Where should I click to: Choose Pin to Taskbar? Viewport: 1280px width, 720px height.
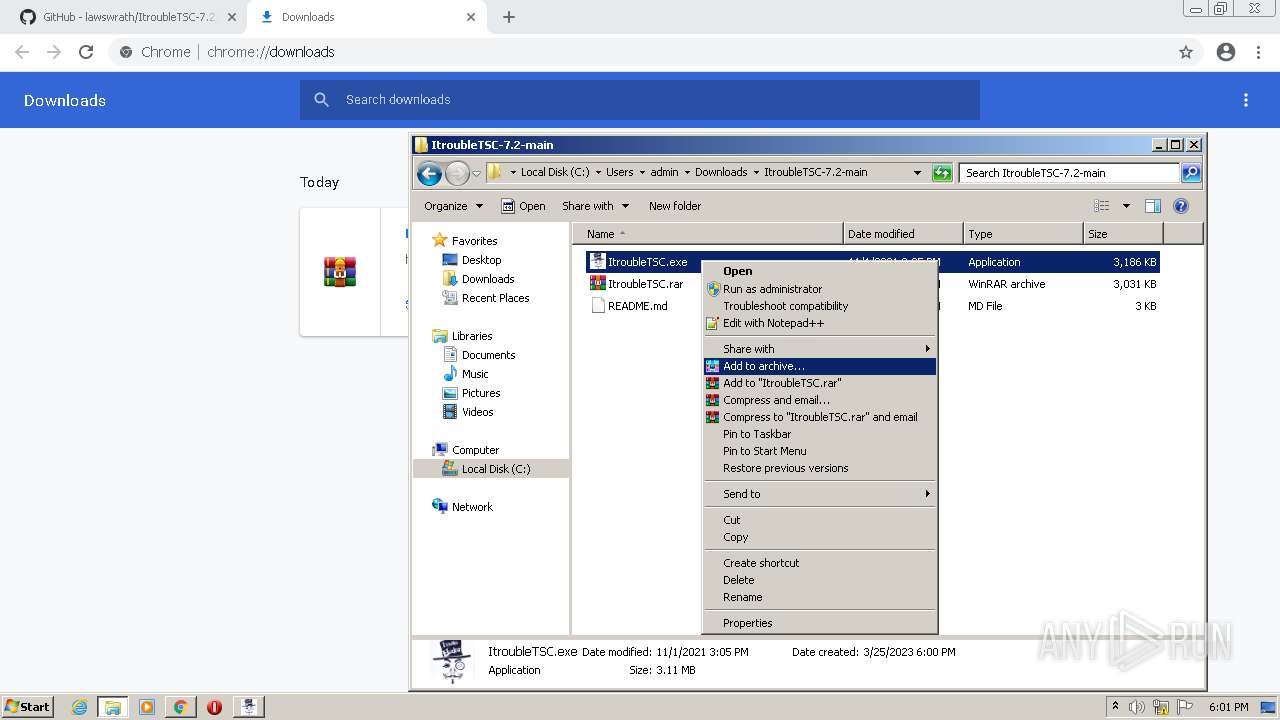820,434
